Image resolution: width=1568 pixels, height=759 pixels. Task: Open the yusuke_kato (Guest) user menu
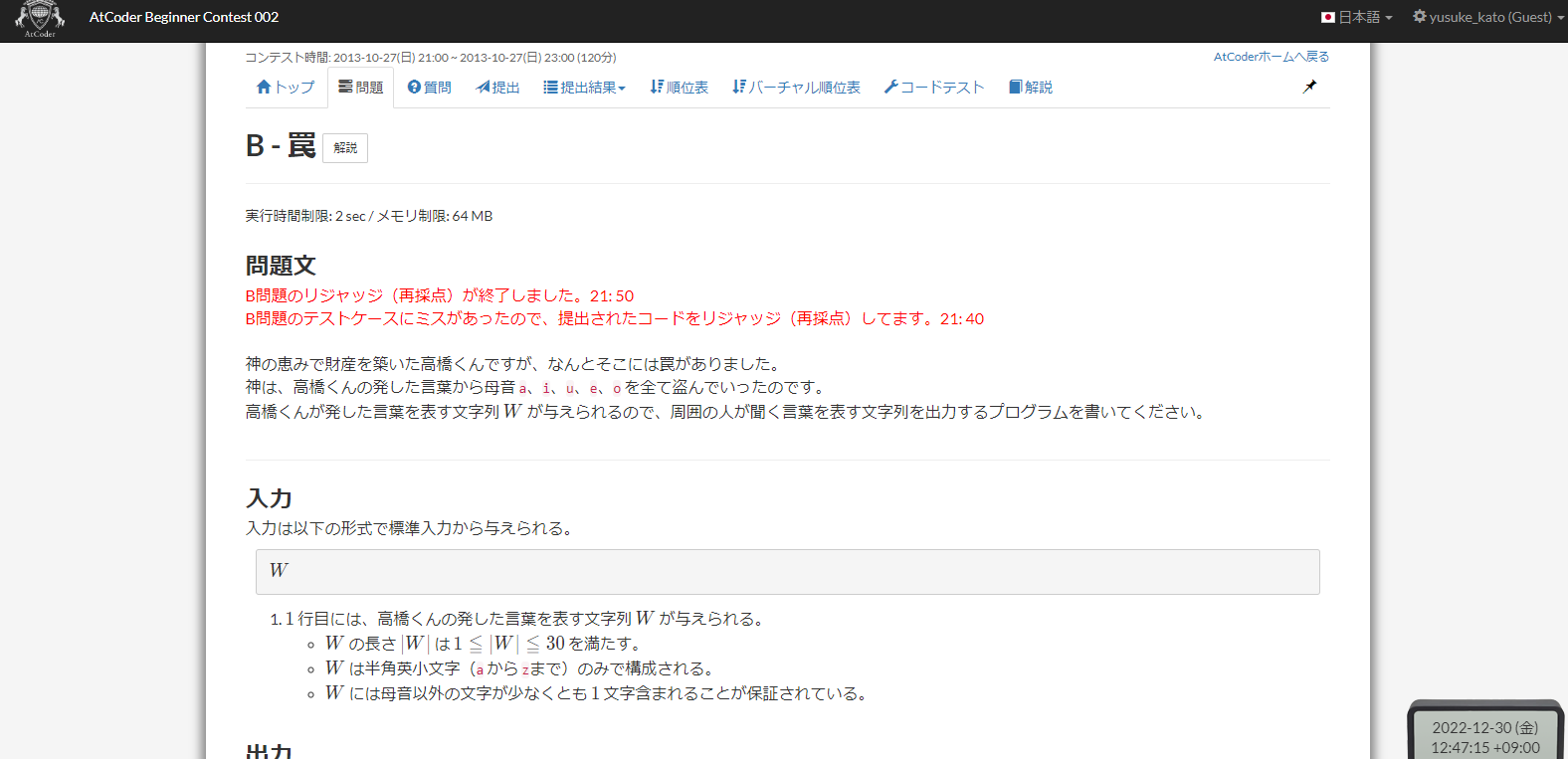click(x=1486, y=17)
